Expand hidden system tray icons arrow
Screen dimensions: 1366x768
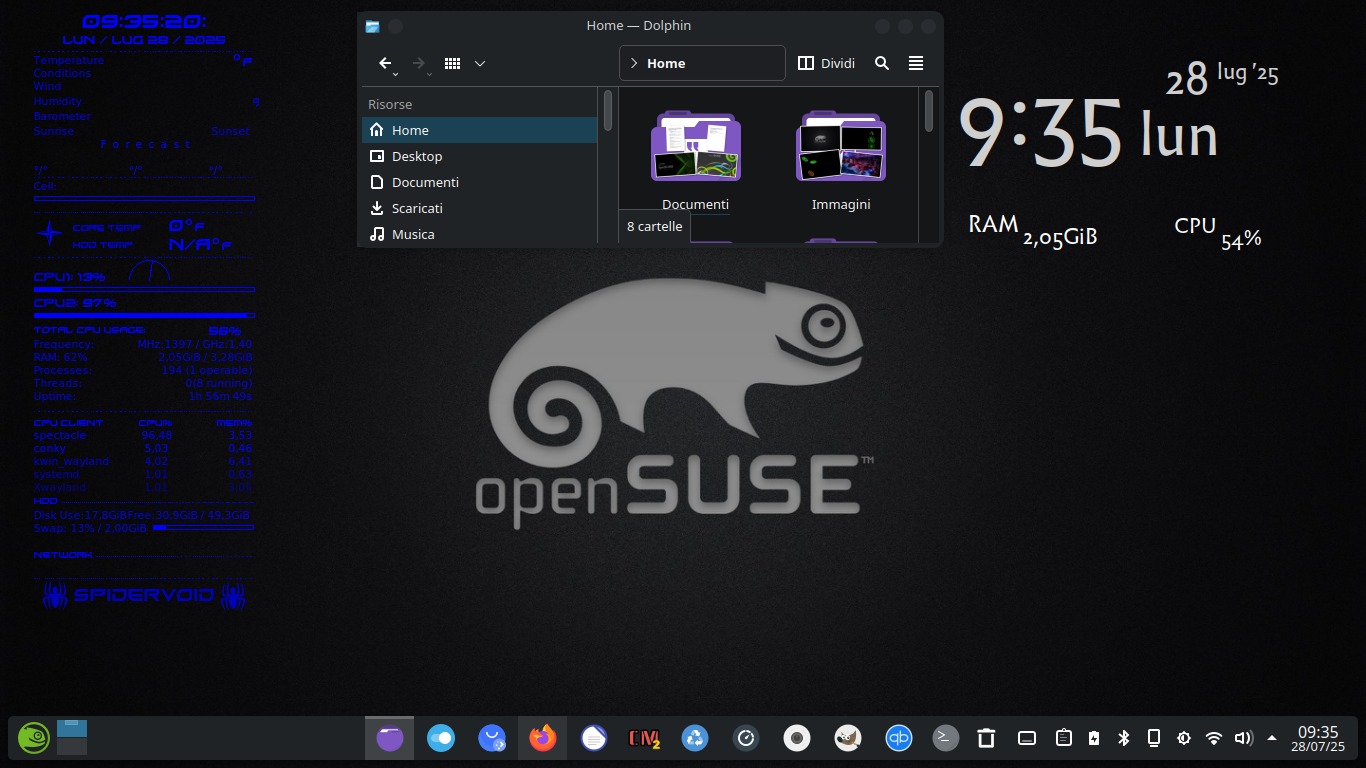1272,738
